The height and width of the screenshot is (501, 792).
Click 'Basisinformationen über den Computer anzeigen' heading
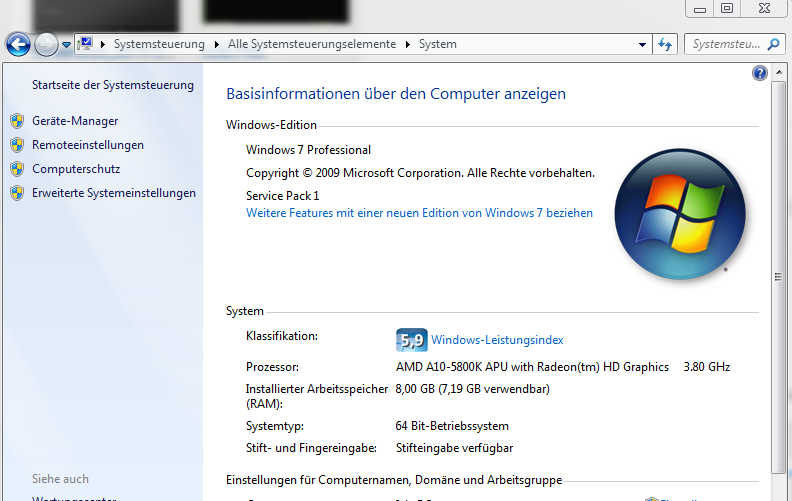pyautogui.click(x=396, y=94)
